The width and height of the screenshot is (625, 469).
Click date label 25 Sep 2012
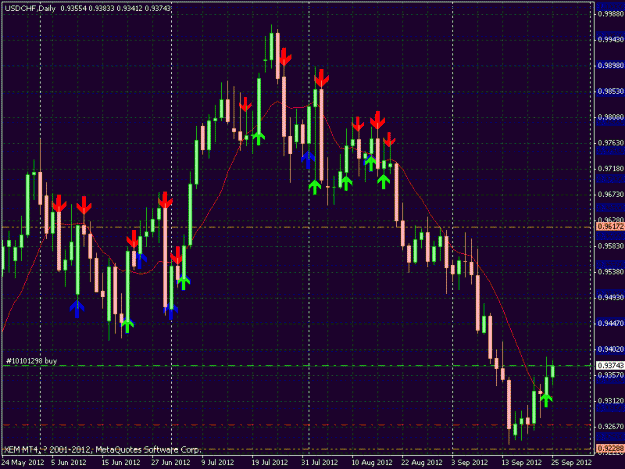point(572,463)
